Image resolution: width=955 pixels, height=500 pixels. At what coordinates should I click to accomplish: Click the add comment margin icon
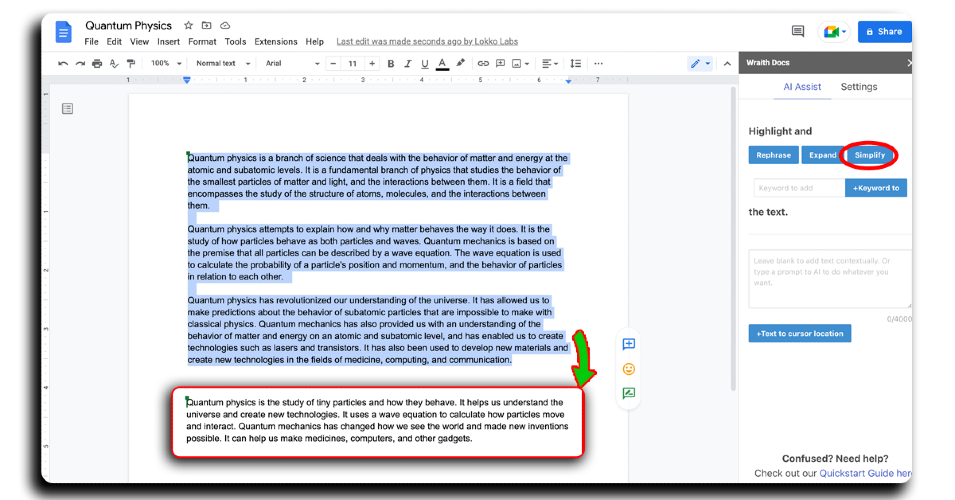(629, 344)
